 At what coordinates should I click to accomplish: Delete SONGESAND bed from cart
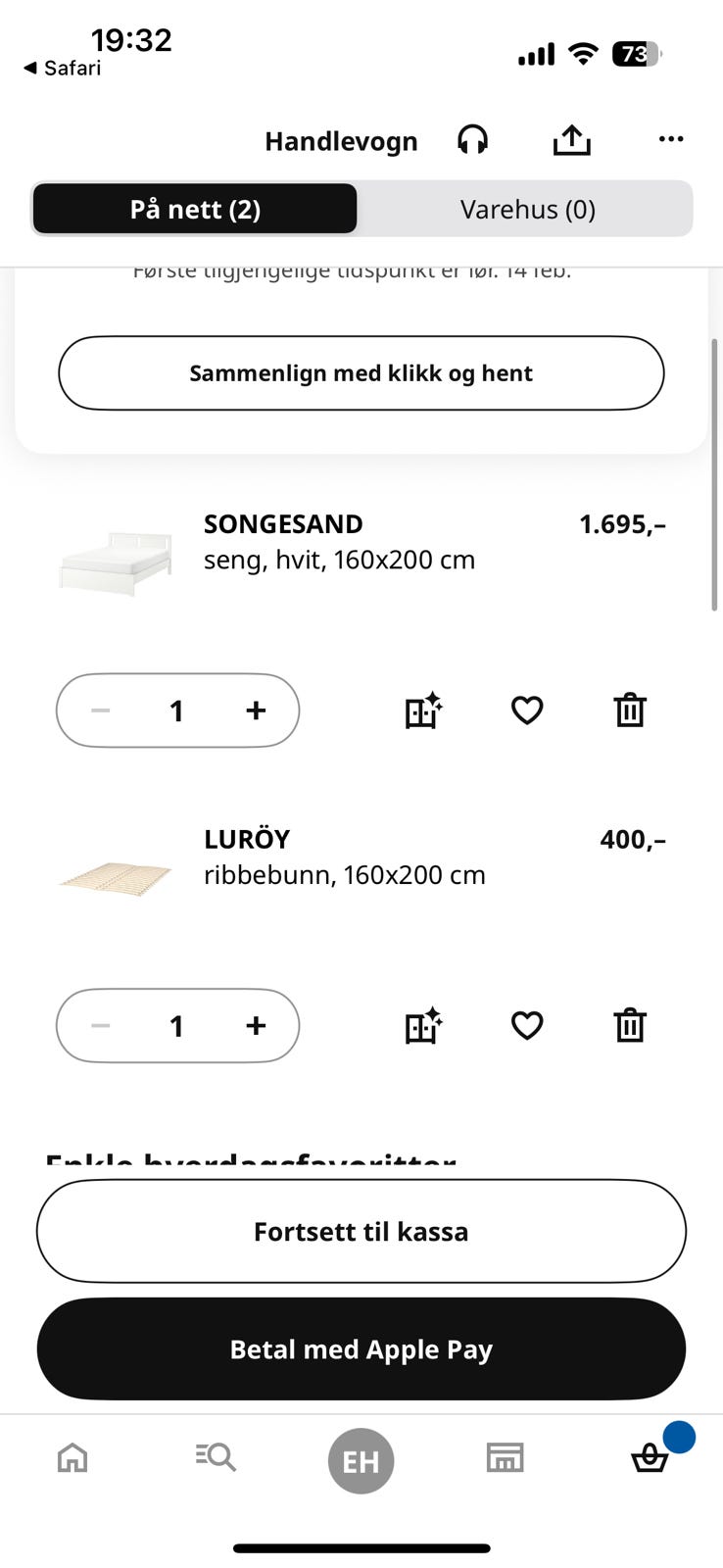(x=629, y=710)
